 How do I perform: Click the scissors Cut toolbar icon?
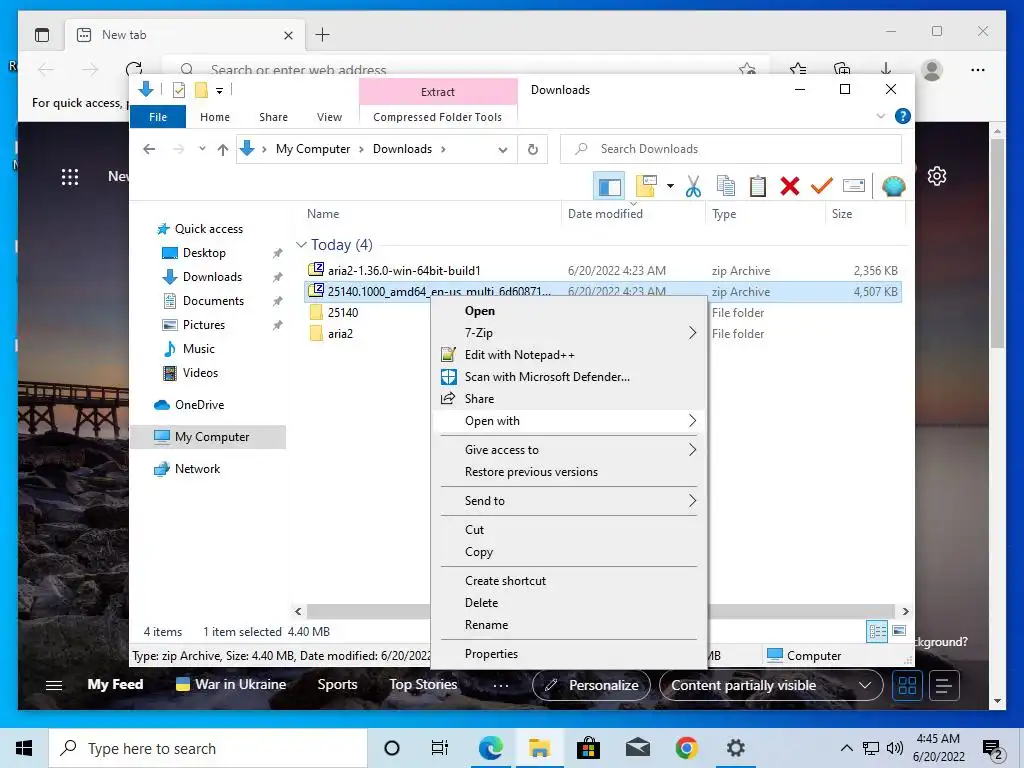(693, 187)
